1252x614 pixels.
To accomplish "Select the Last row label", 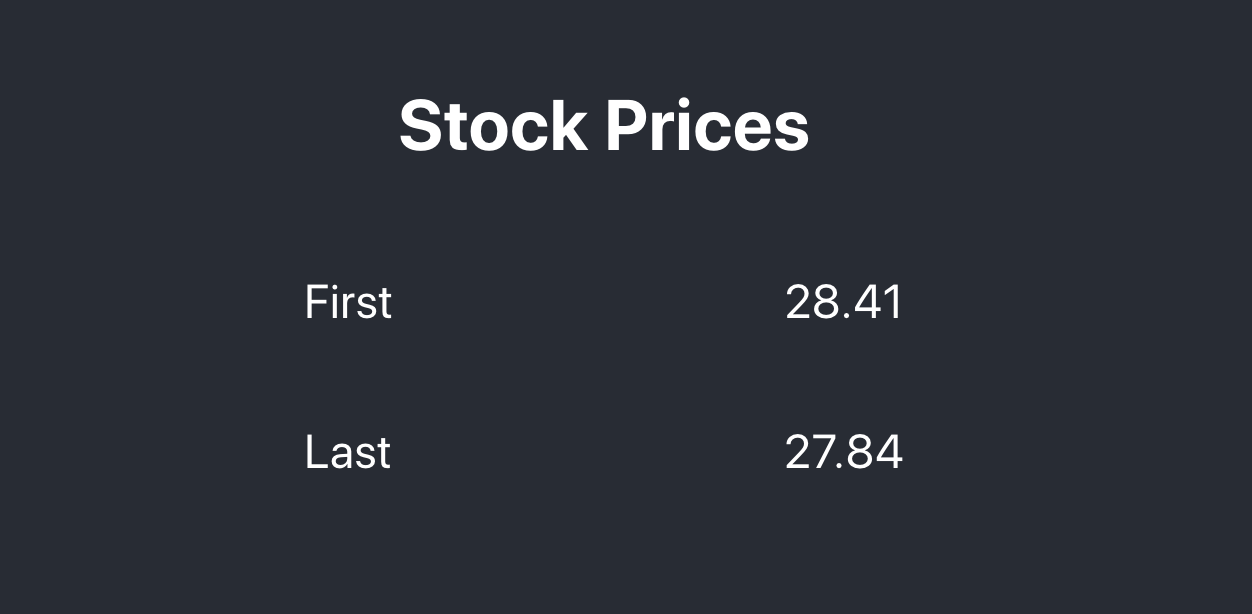I will [347, 452].
